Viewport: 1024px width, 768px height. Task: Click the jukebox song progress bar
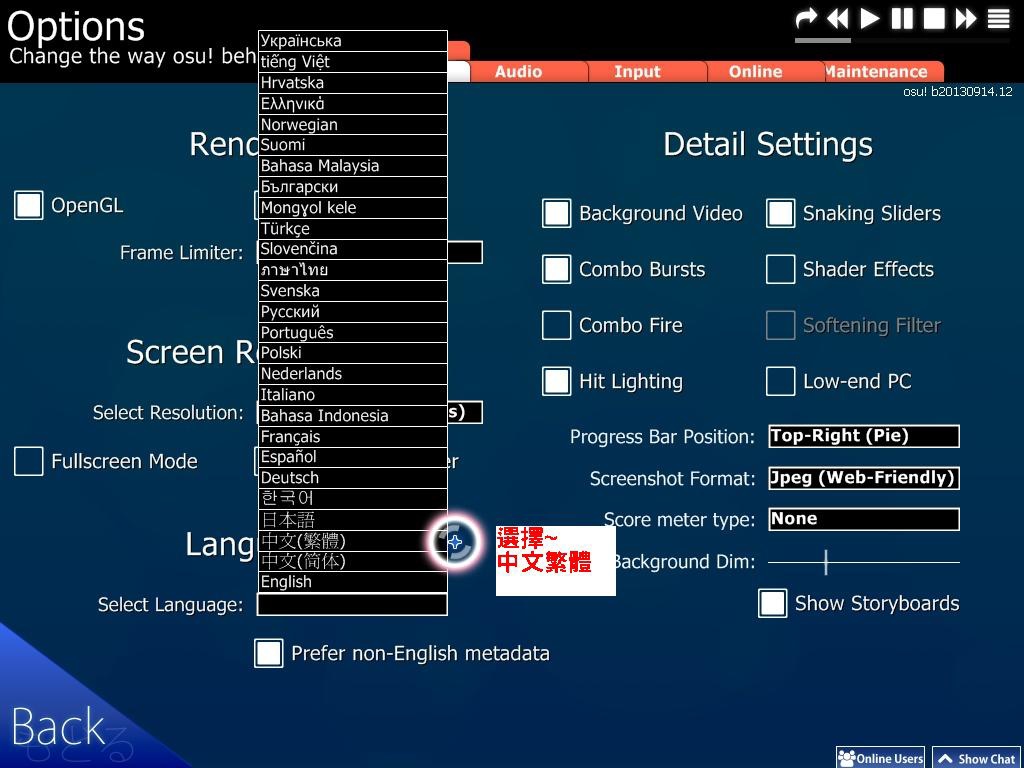click(x=903, y=40)
